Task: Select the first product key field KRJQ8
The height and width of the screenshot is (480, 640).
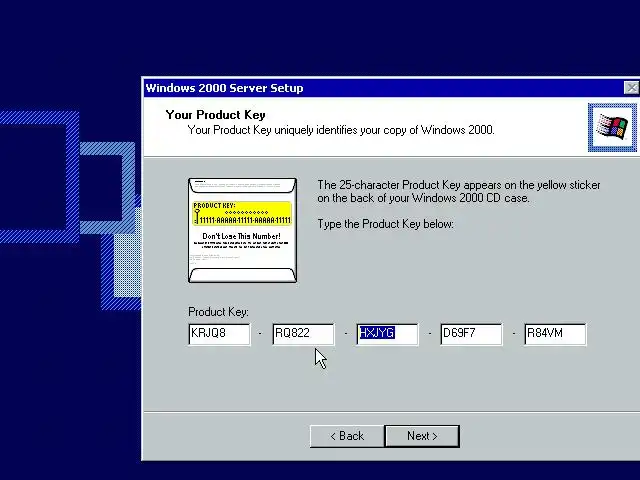Action: coord(220,334)
